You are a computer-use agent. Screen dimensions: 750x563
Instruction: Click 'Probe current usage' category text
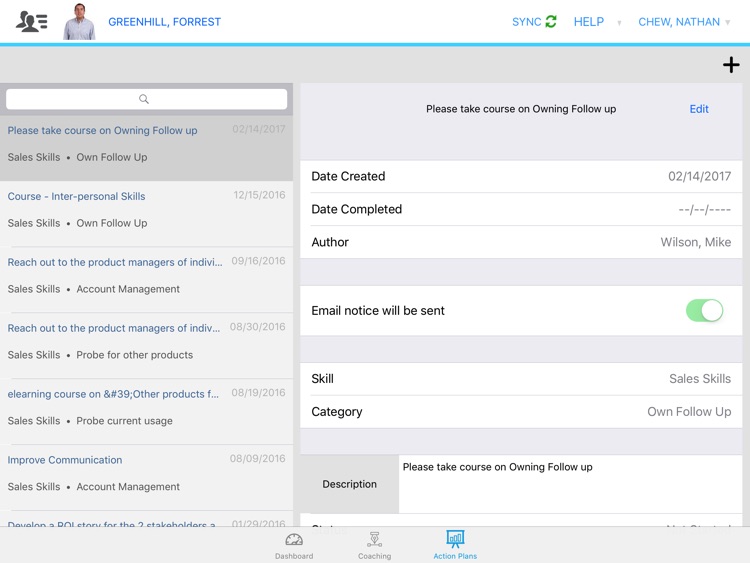pos(124,421)
